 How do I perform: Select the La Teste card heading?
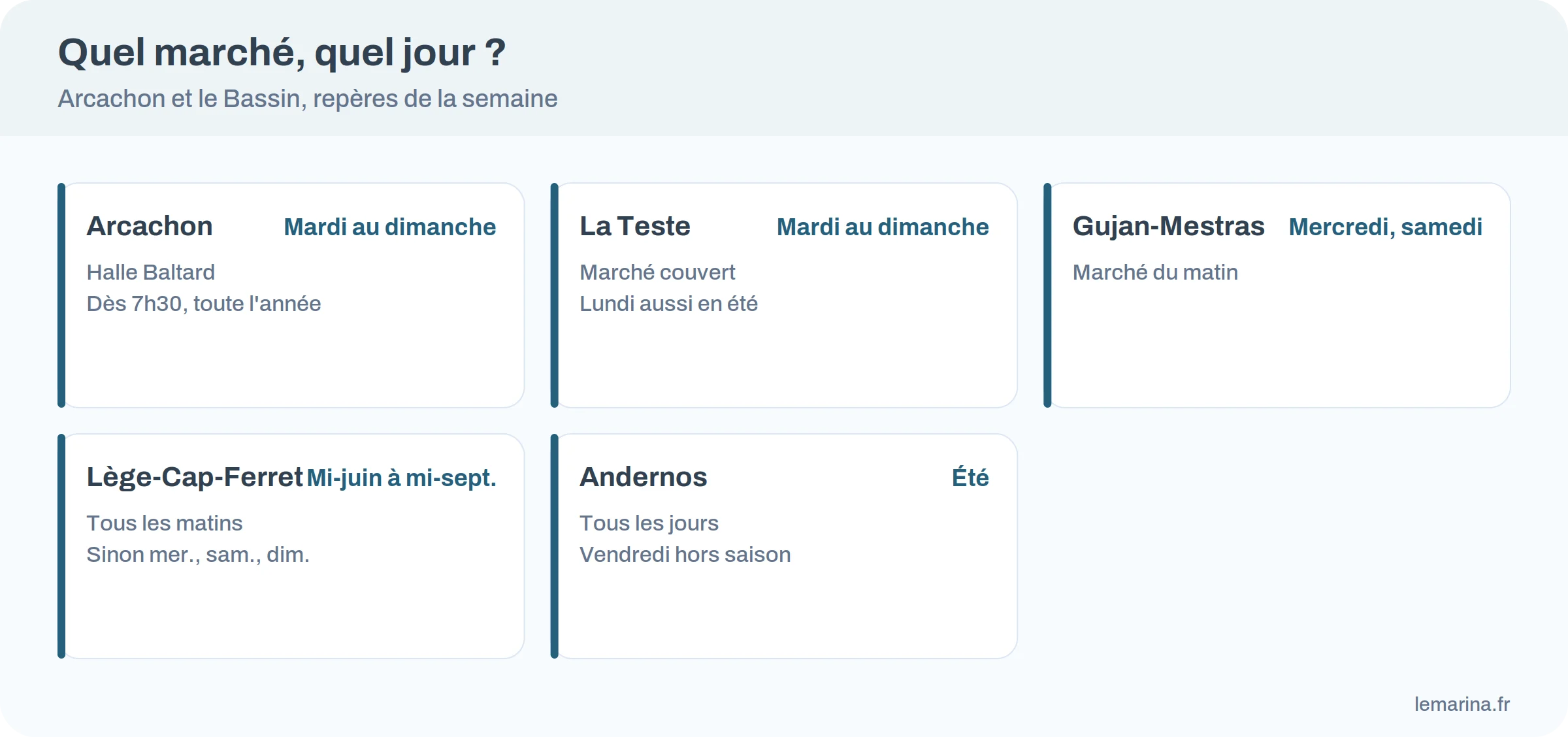pyautogui.click(x=634, y=226)
